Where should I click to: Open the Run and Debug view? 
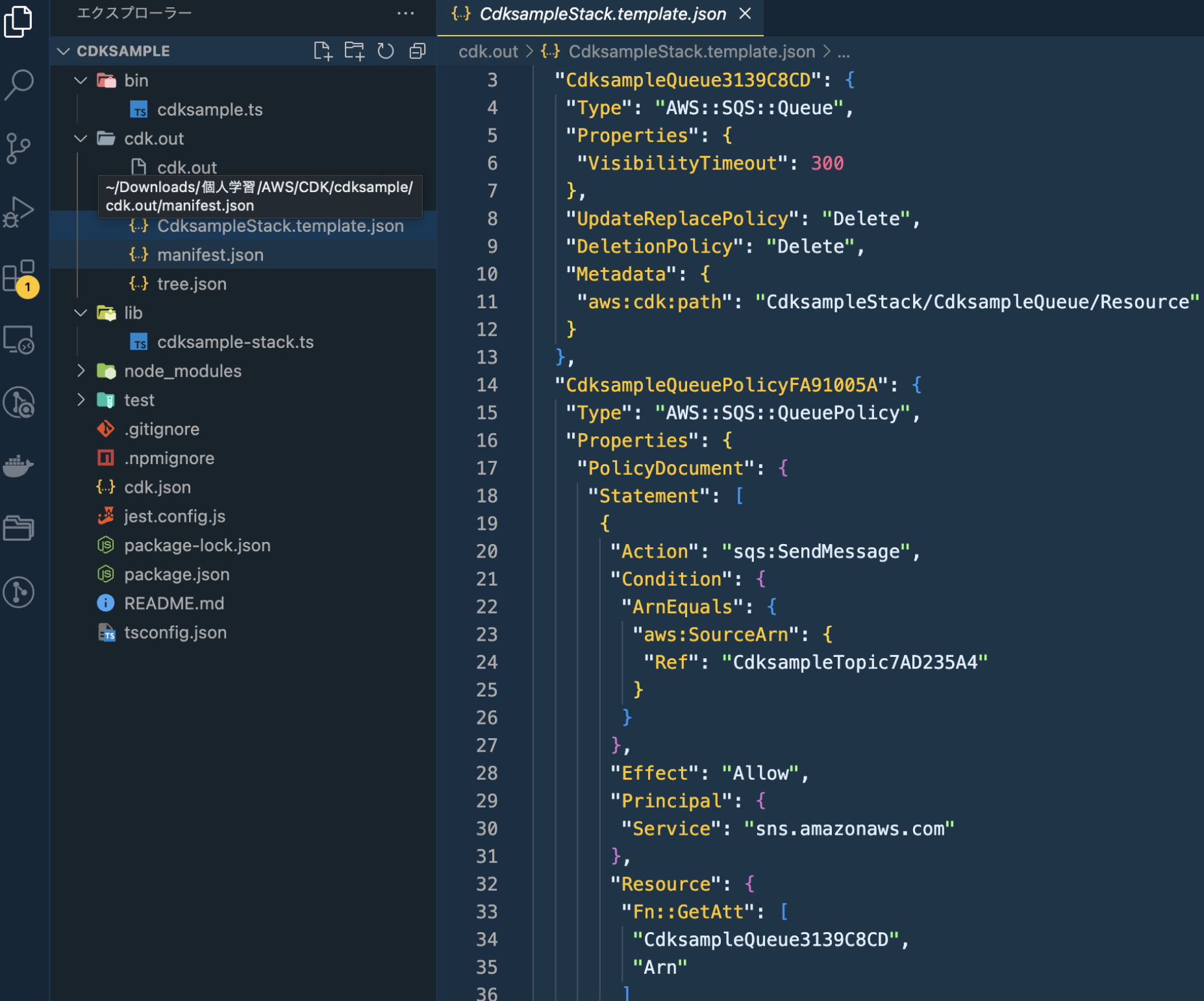click(x=19, y=212)
